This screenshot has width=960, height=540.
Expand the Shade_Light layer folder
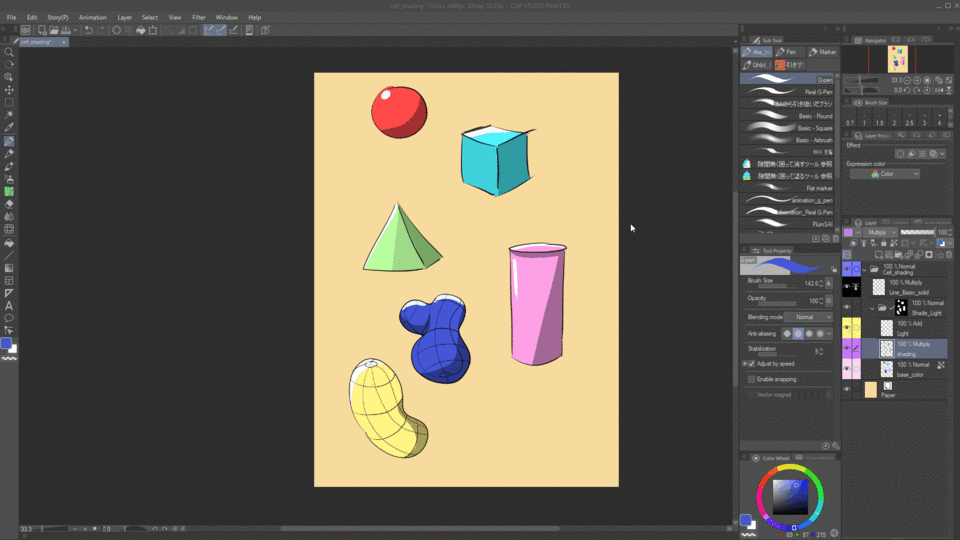point(872,308)
